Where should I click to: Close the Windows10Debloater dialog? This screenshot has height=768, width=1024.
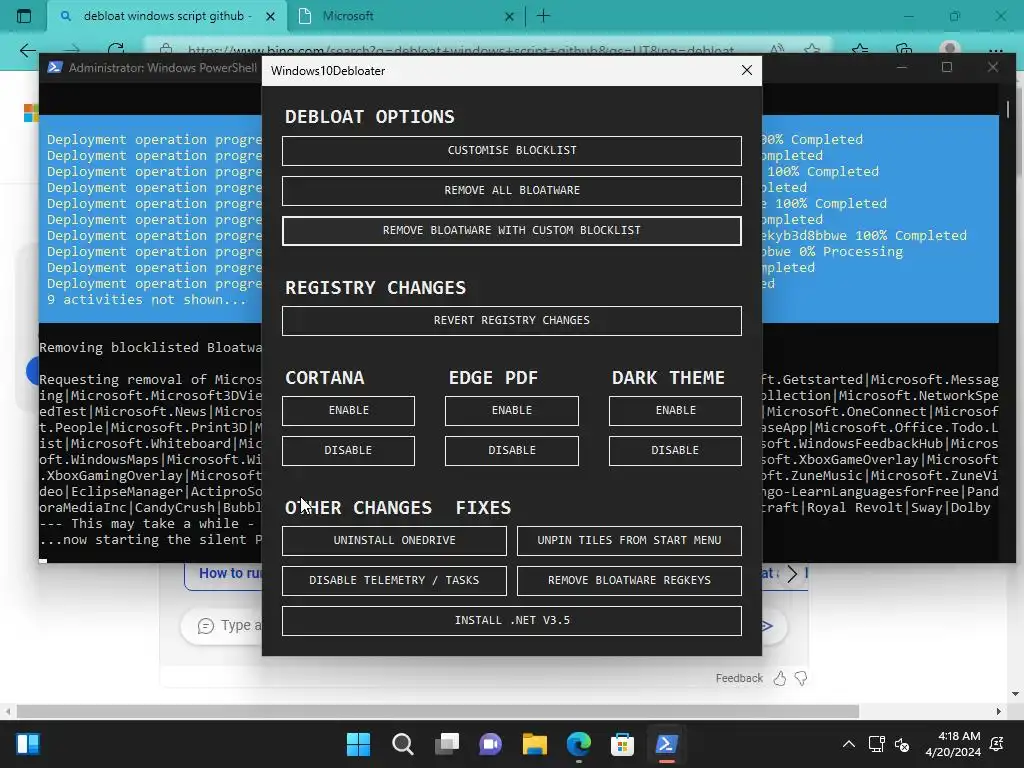pos(747,70)
